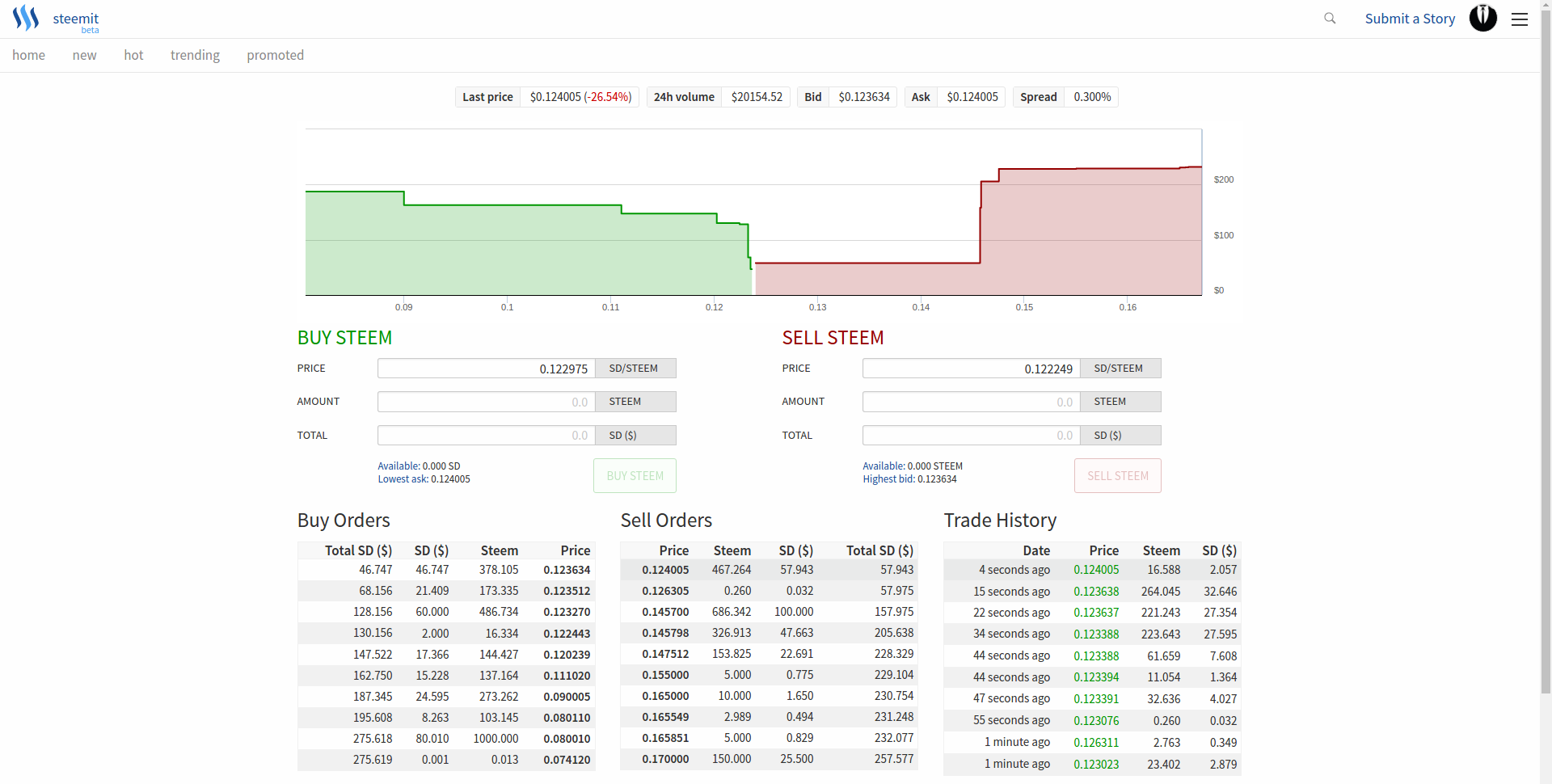
Task: Focus the Buy Steem price field
Action: (x=487, y=369)
